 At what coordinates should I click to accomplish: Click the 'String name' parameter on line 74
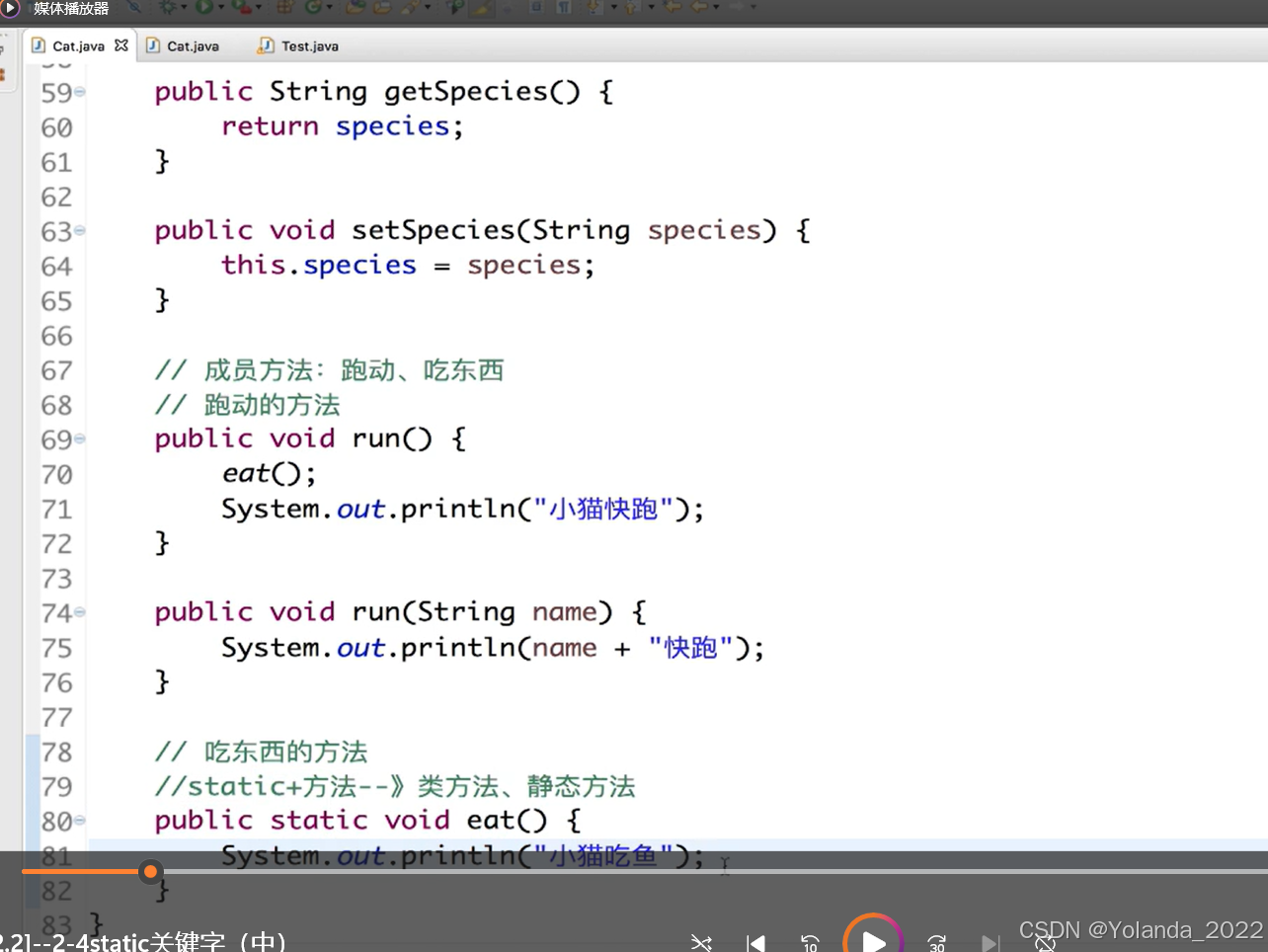pyautogui.click(x=506, y=612)
